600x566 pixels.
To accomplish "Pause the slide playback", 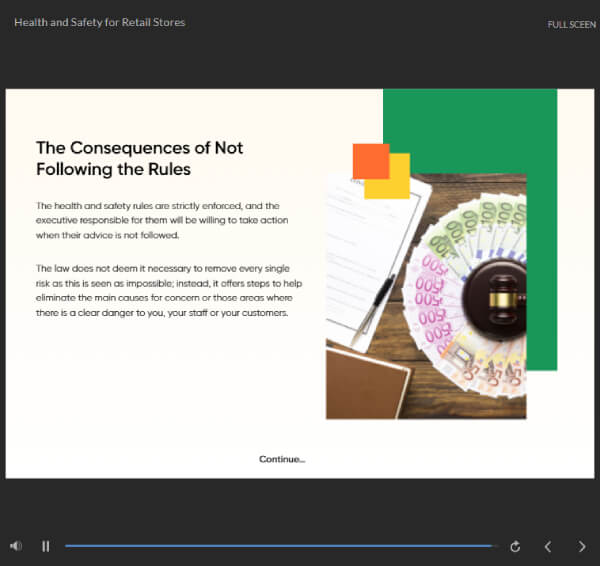I will click(x=46, y=546).
